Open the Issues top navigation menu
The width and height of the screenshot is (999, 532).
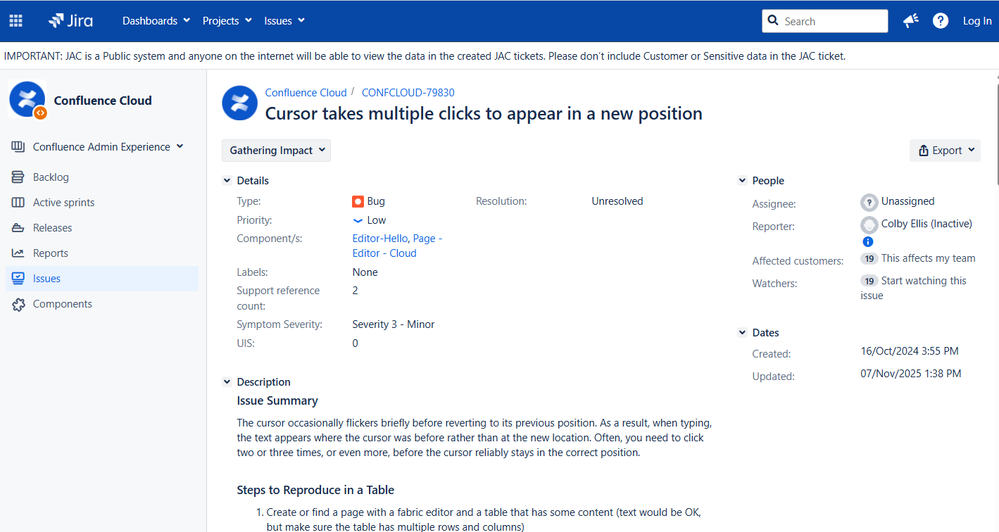coord(284,21)
